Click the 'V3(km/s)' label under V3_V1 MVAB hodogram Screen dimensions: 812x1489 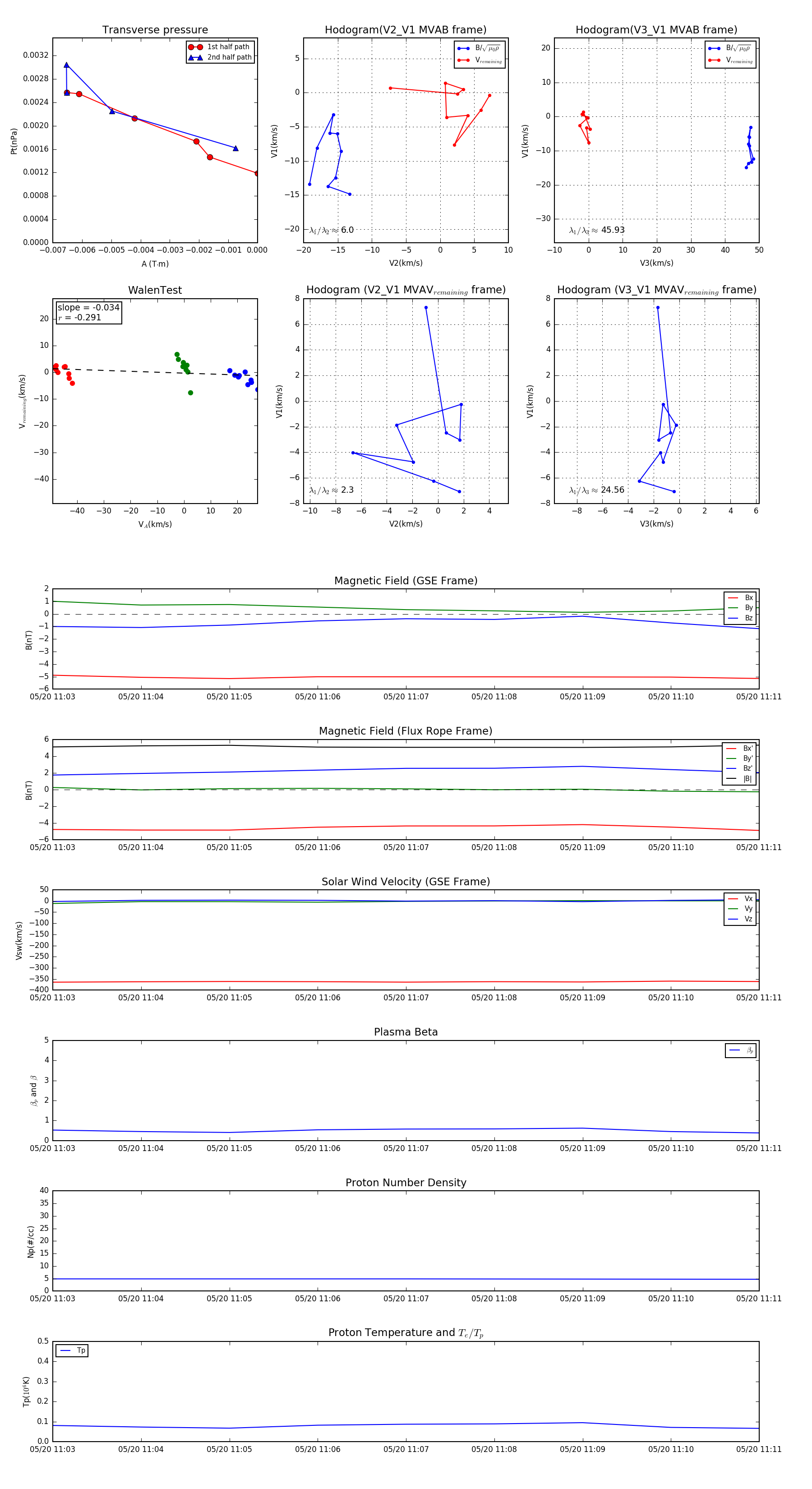point(656,263)
